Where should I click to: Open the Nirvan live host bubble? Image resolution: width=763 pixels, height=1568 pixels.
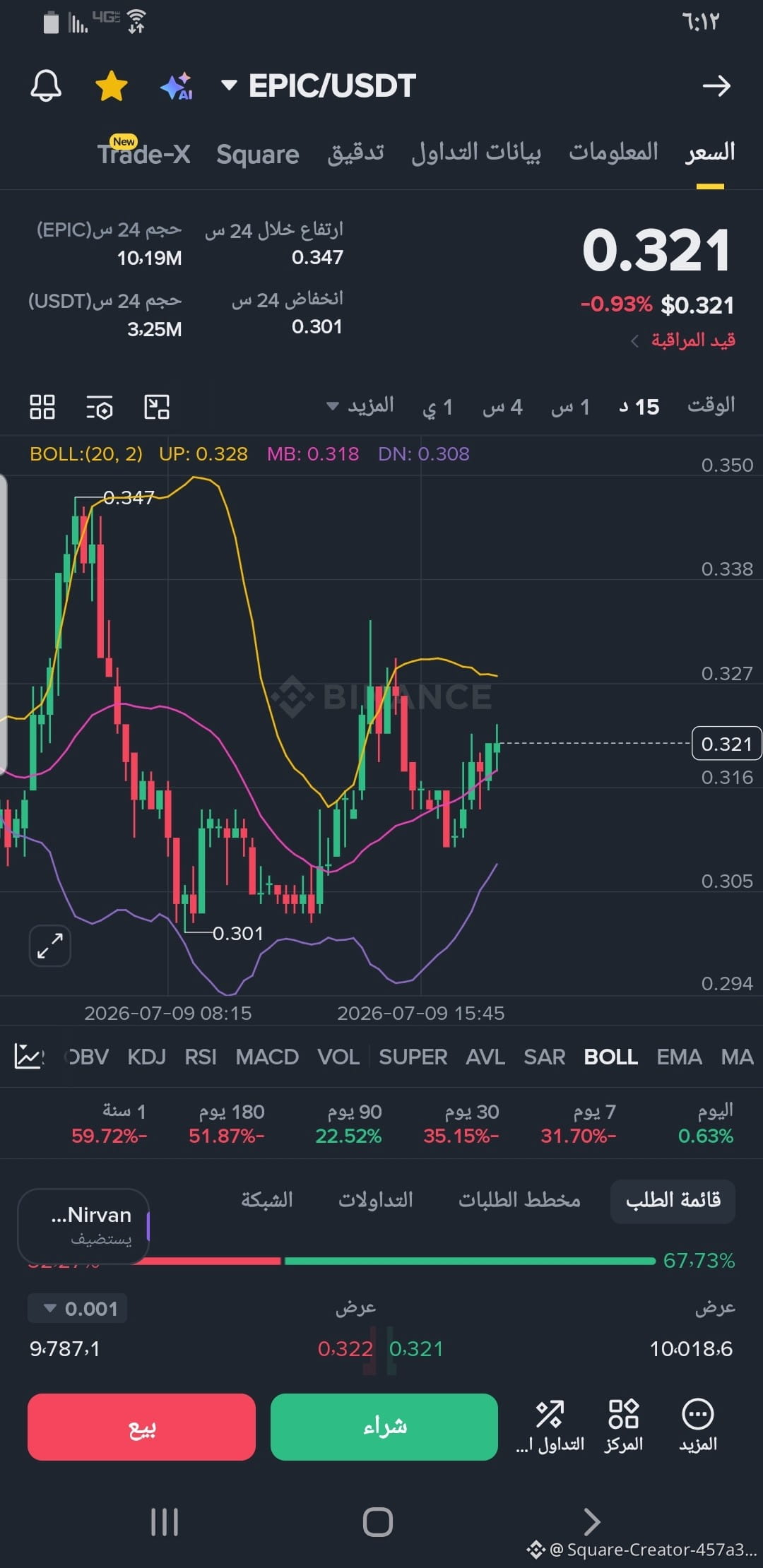tap(83, 1226)
